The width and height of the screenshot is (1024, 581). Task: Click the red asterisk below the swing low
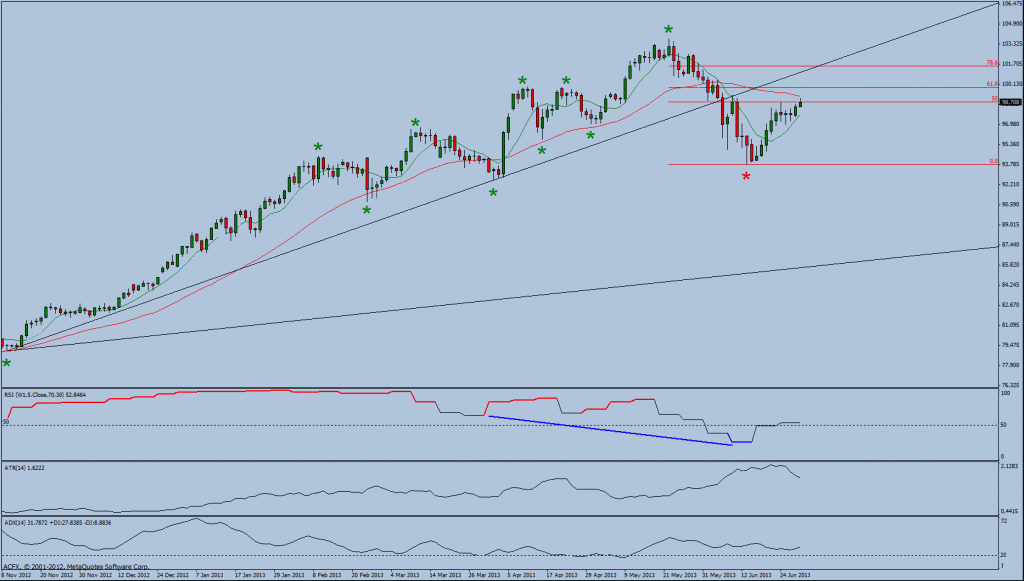[745, 174]
